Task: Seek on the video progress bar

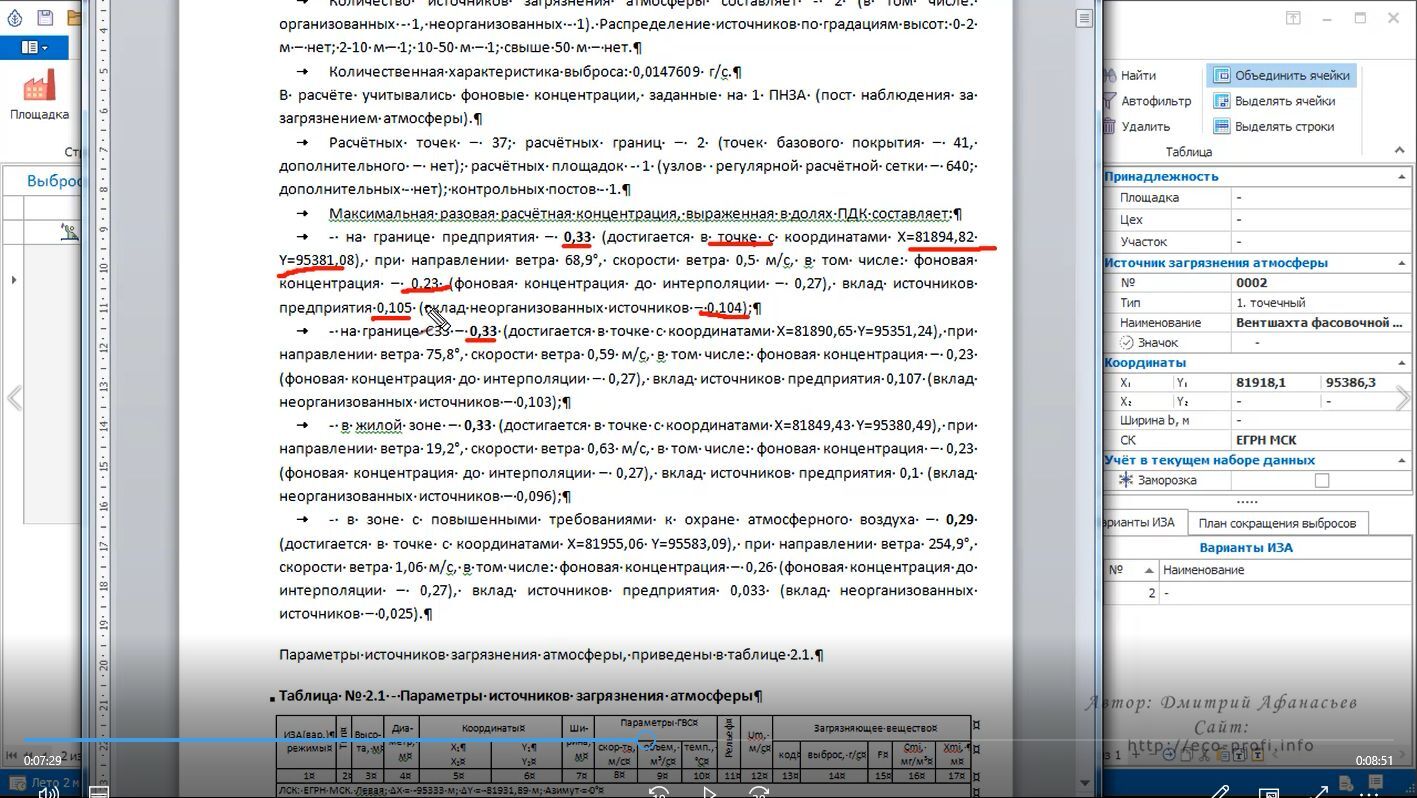Action: pyautogui.click(x=708, y=741)
